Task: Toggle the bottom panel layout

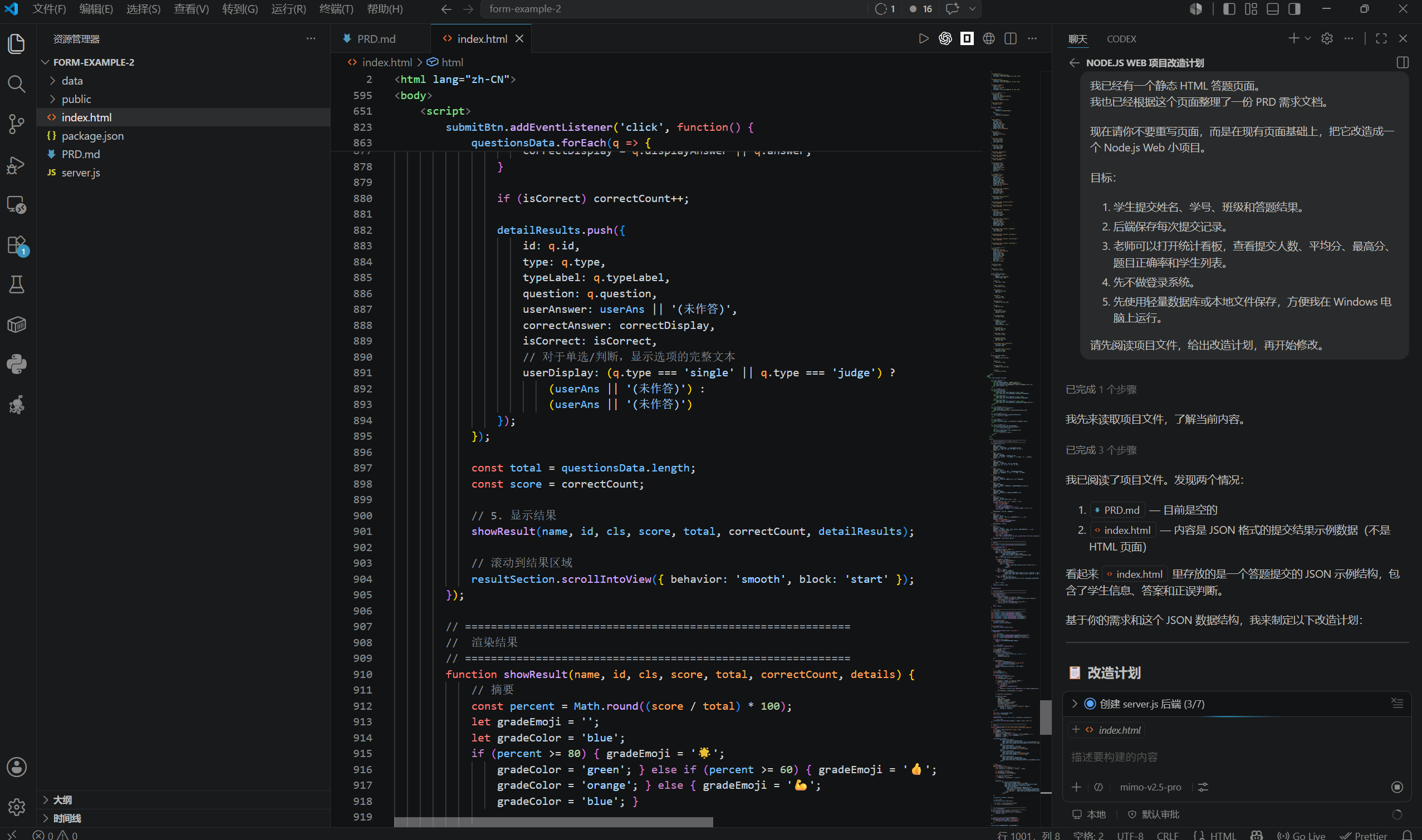Action: click(x=1273, y=9)
